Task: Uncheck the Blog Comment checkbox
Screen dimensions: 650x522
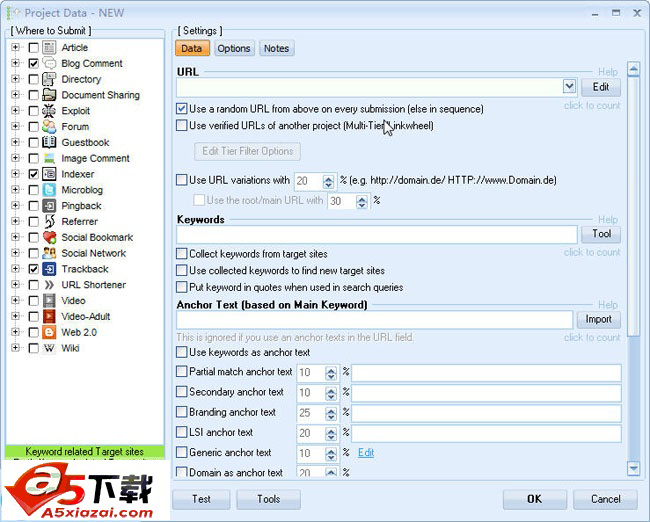Action: pyautogui.click(x=34, y=63)
